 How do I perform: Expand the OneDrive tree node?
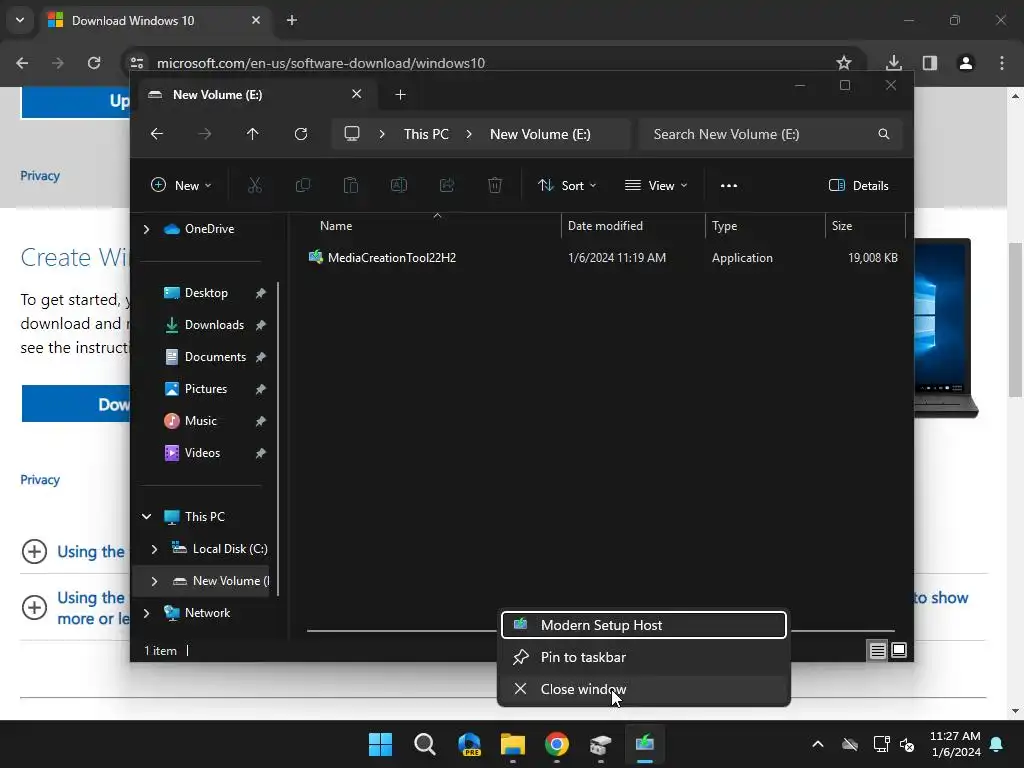pos(146,229)
